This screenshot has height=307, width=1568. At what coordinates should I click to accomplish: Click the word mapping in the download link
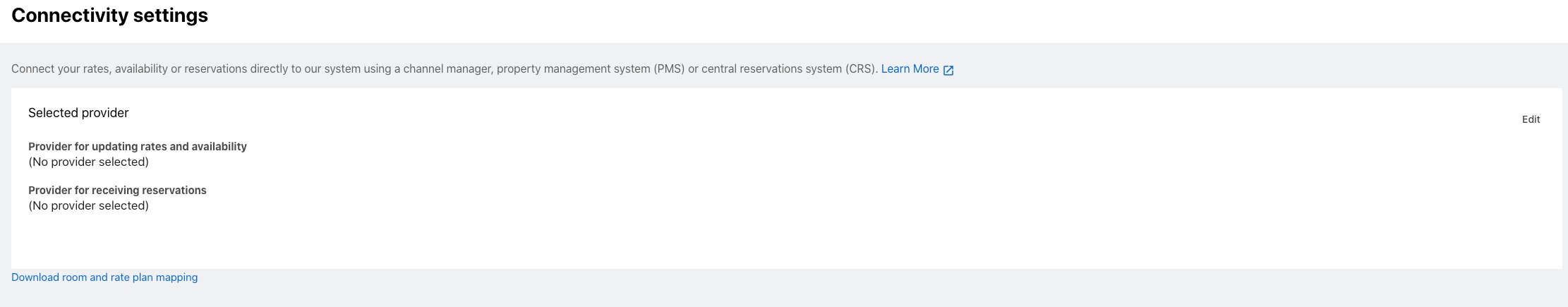(x=176, y=277)
